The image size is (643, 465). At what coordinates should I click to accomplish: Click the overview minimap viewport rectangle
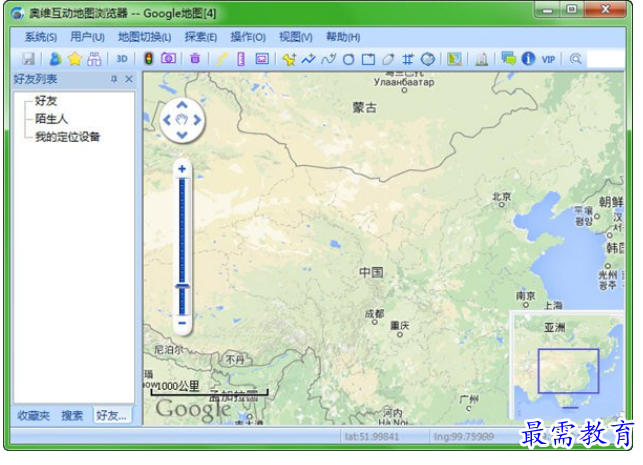coord(568,371)
